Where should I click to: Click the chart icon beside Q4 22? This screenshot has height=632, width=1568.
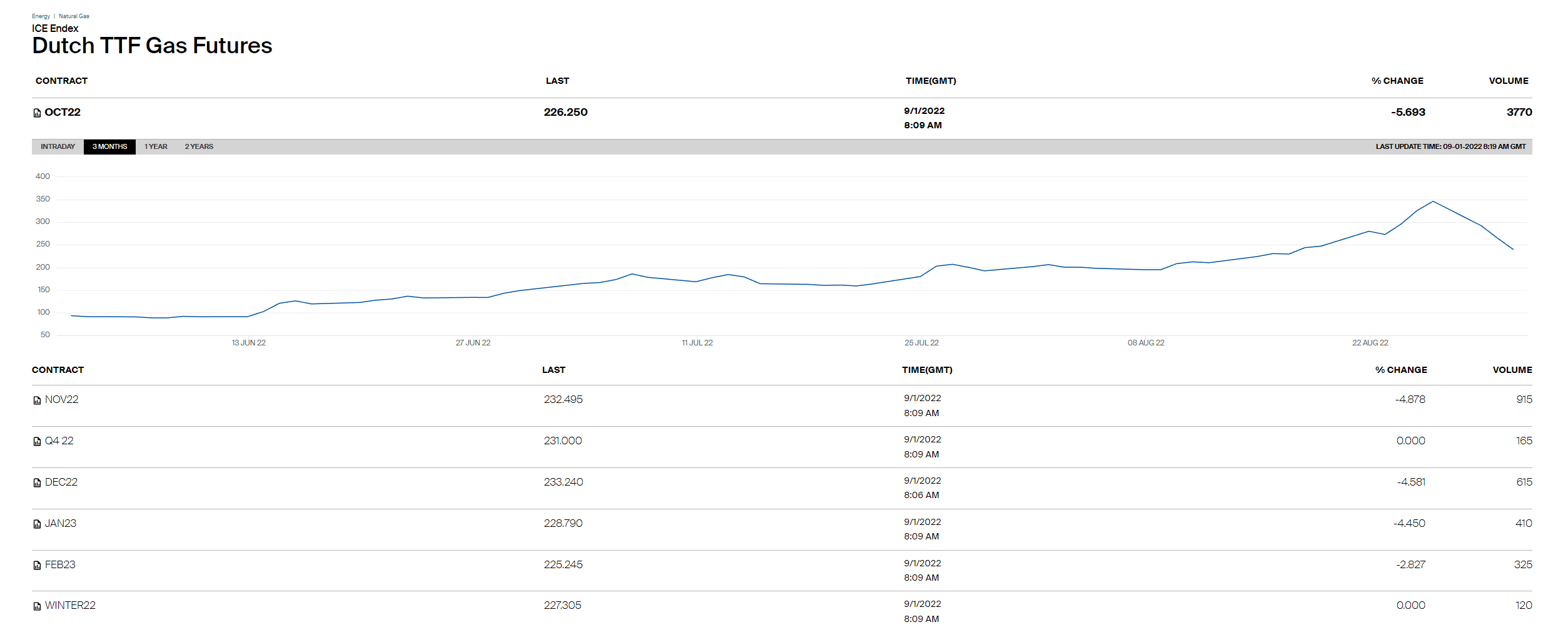click(37, 442)
